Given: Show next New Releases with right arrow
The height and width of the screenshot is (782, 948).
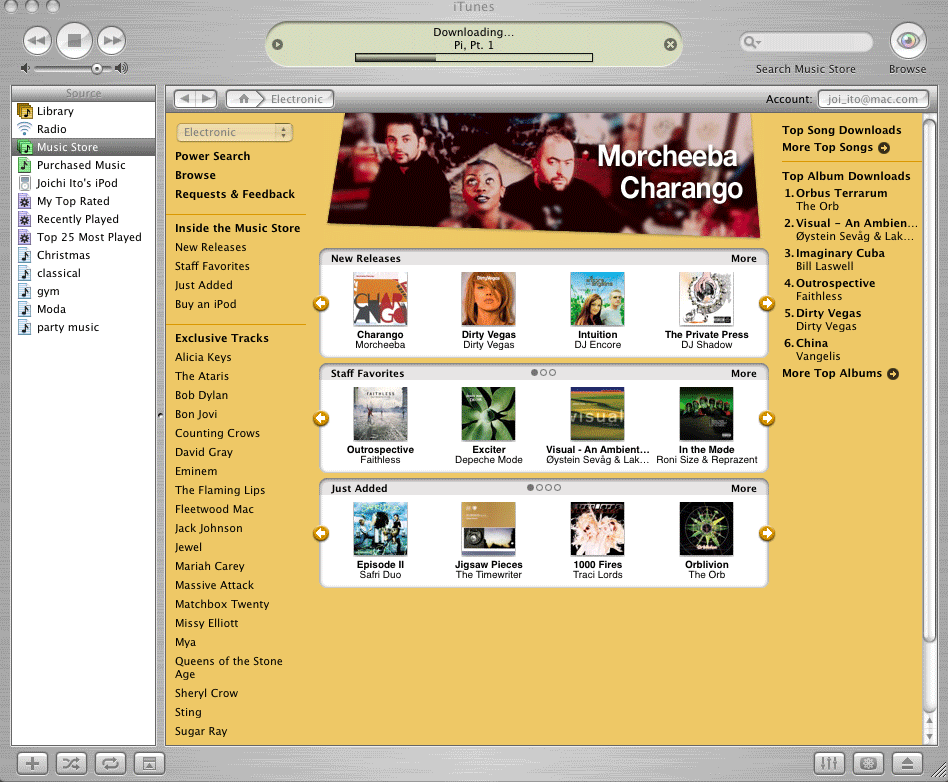Looking at the screenshot, I should [x=766, y=304].
